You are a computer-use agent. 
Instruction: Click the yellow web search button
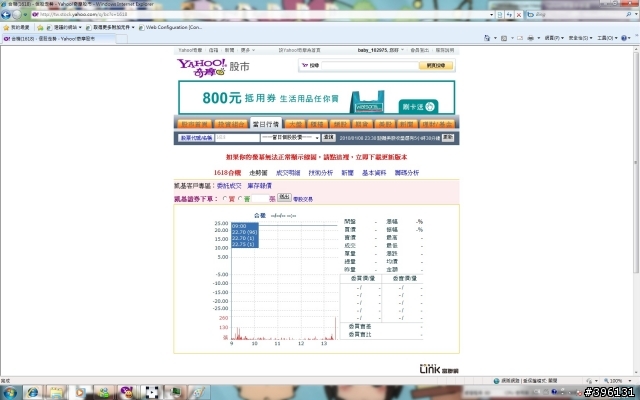click(436, 65)
